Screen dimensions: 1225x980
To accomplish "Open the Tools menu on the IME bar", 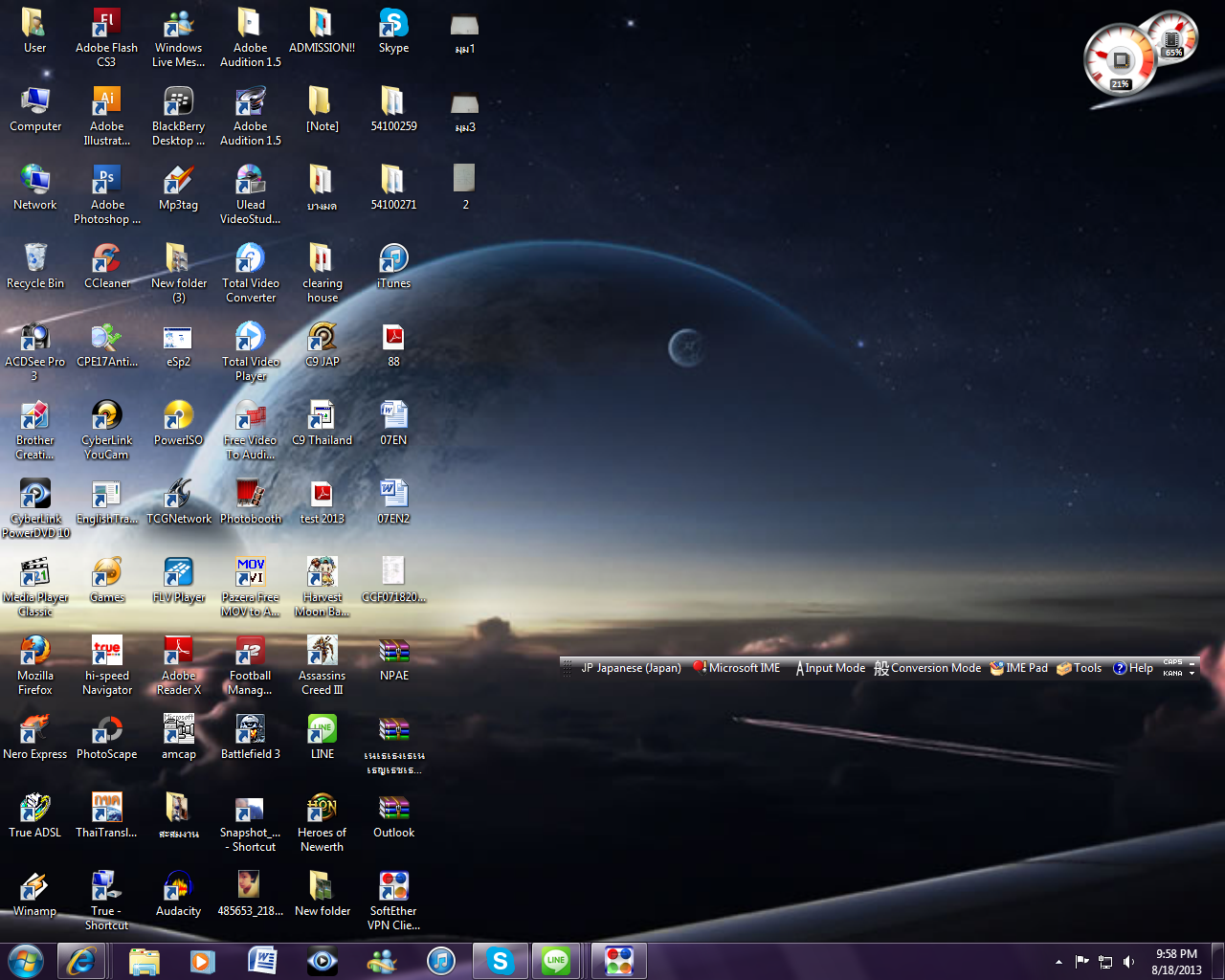I will tap(1079, 668).
